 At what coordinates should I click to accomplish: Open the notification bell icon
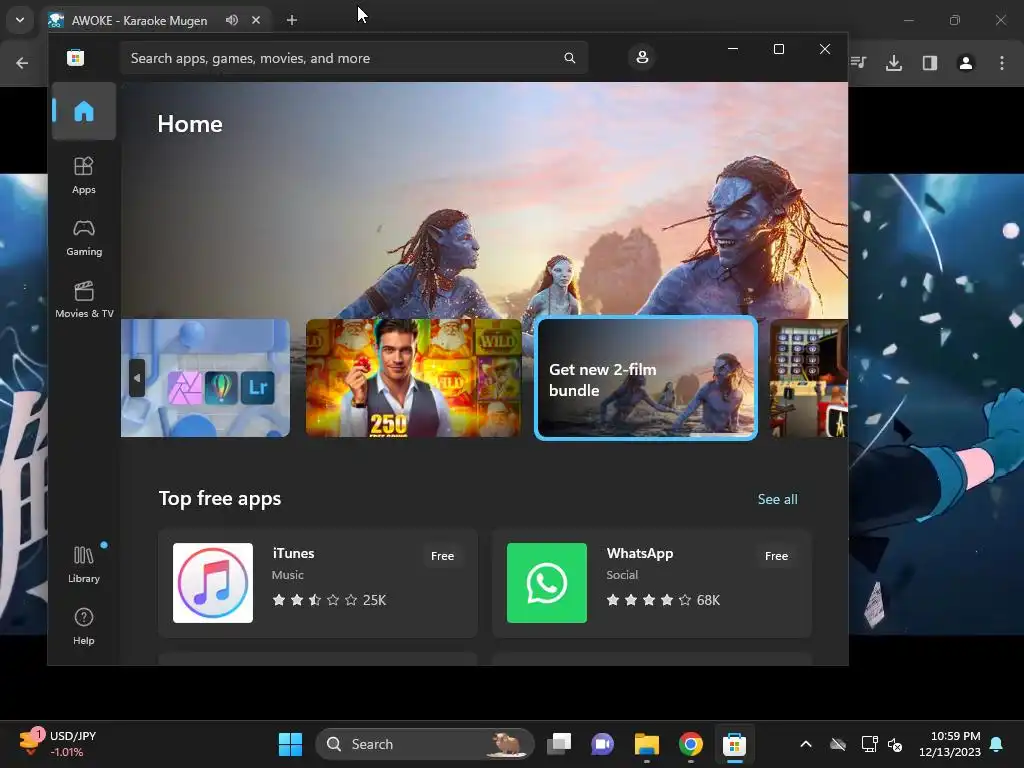point(997,744)
